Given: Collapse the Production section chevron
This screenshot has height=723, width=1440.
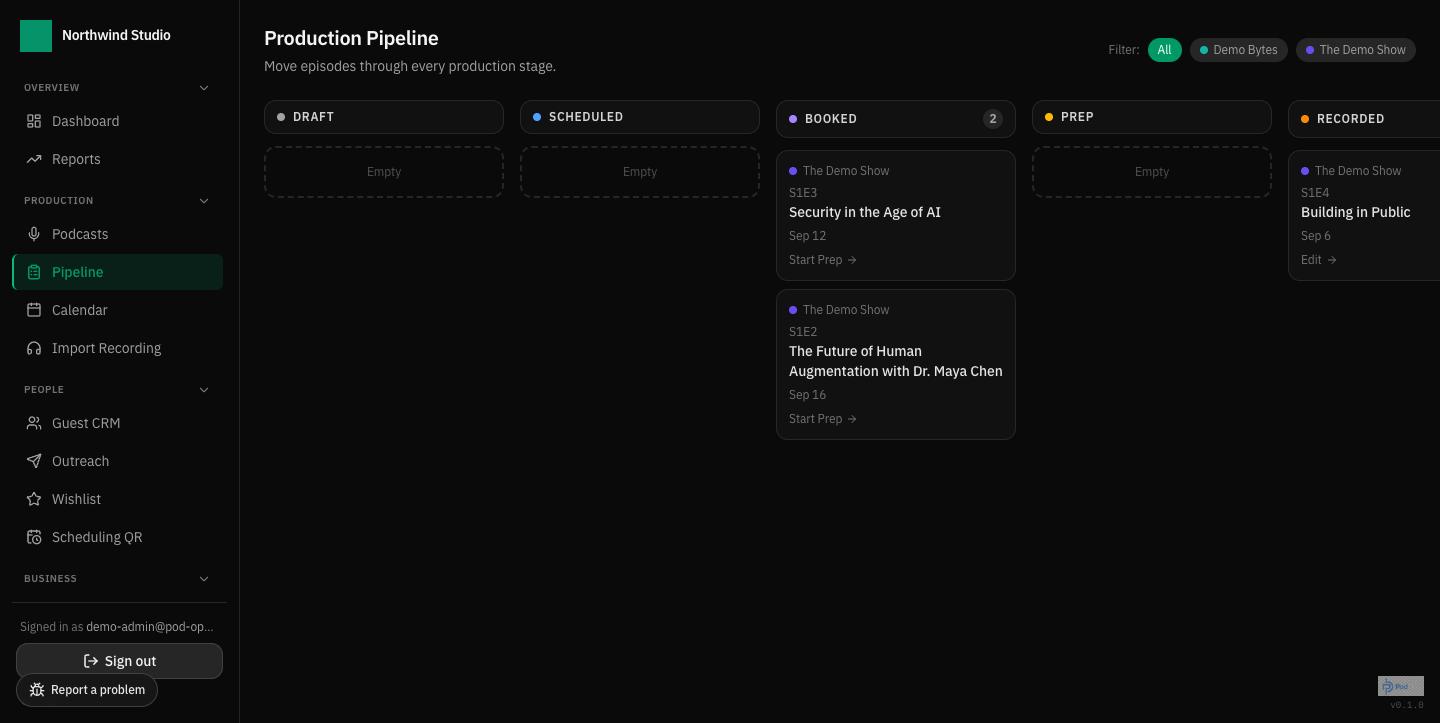Looking at the screenshot, I should (x=204, y=201).
